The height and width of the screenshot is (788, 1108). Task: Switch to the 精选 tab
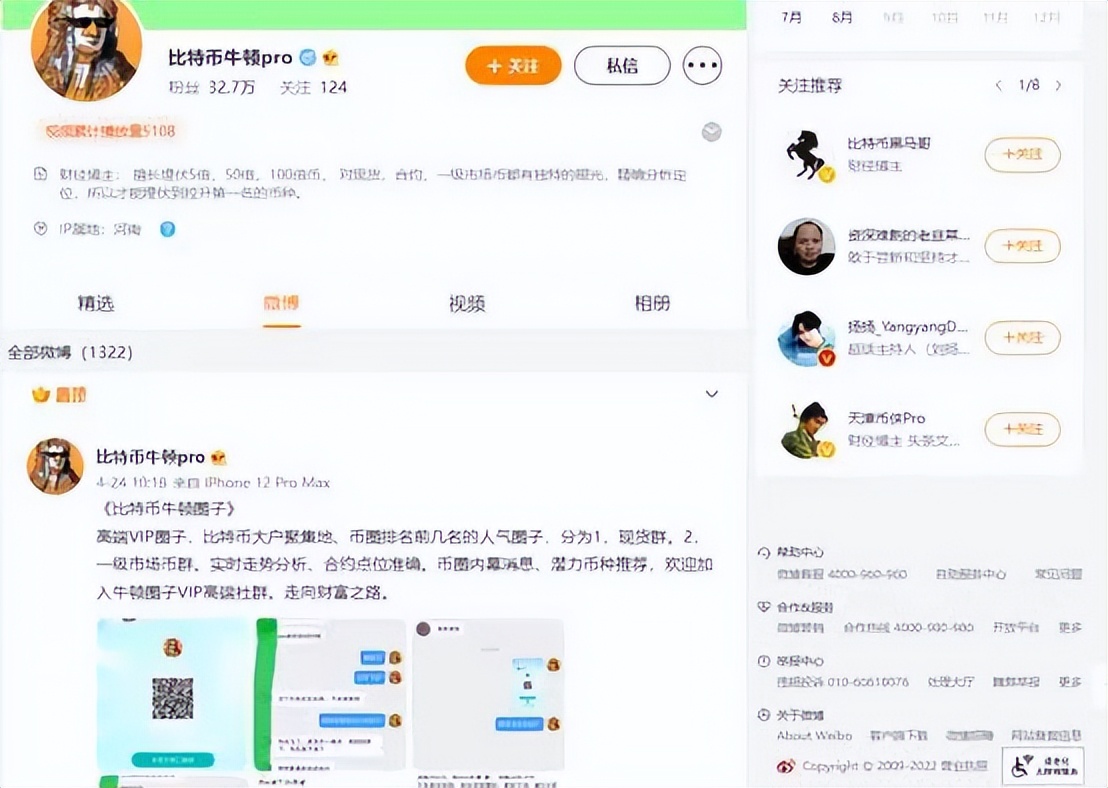[95, 303]
